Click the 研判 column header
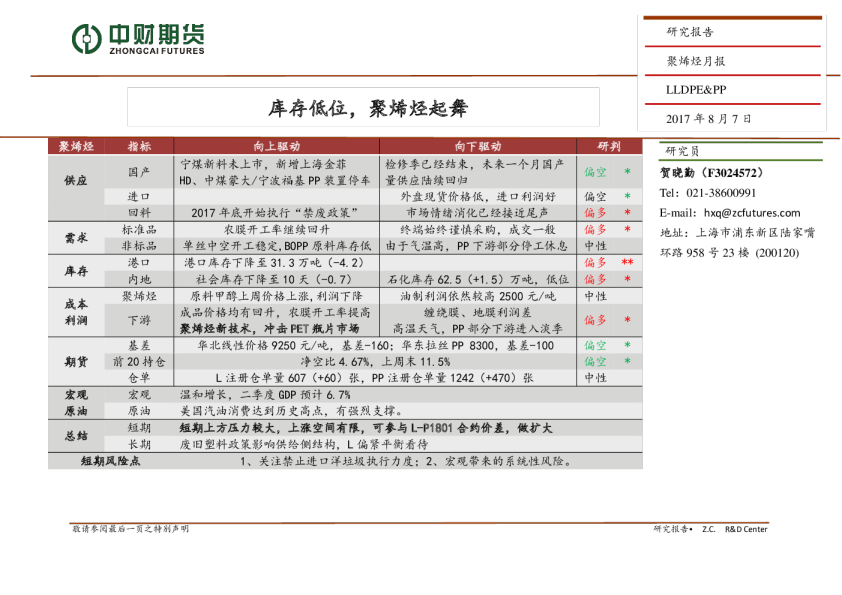842x595 pixels. (x=609, y=146)
